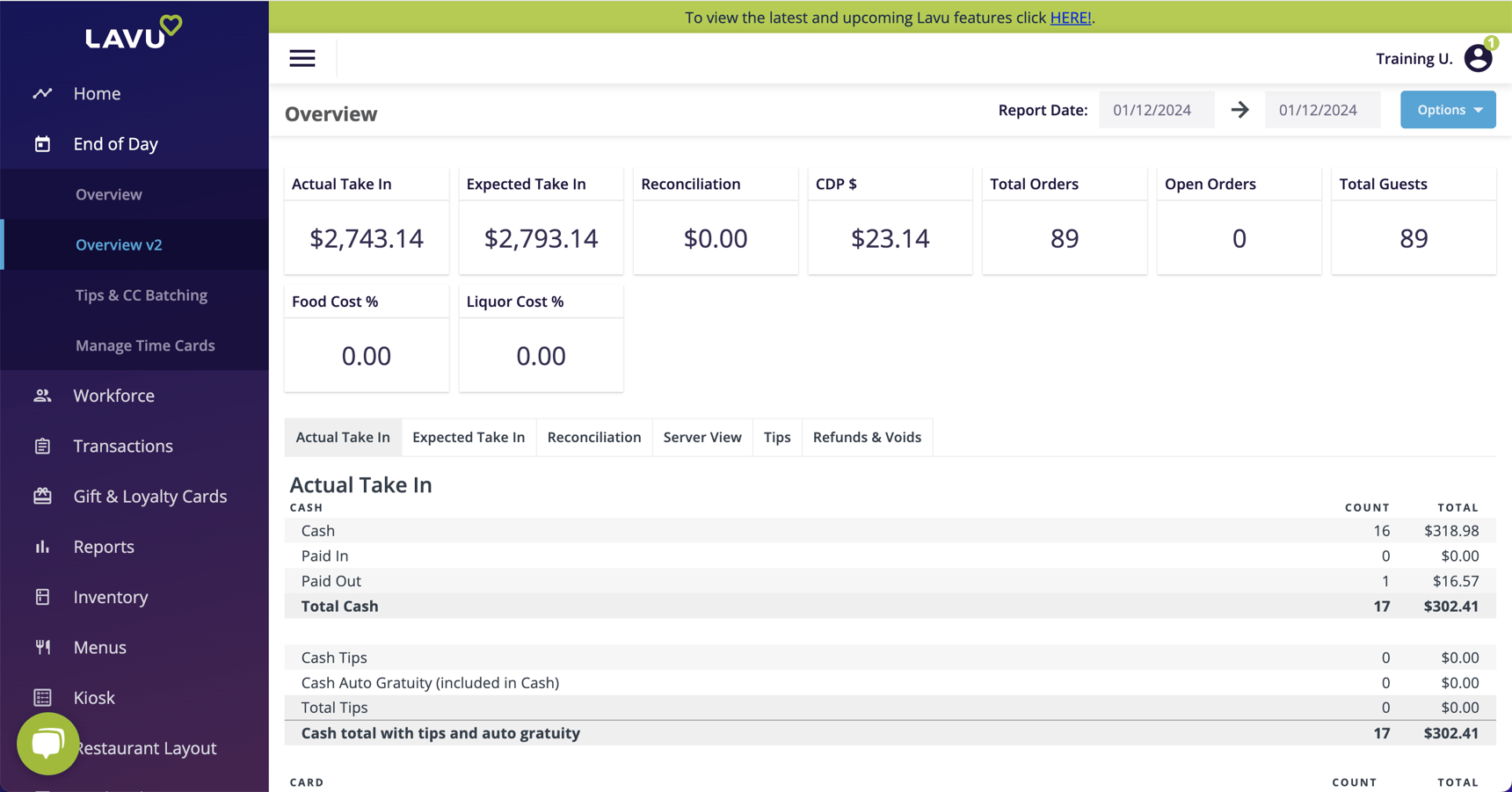
Task: Click the Gift & Loyalty Cards icon
Action: pos(42,497)
